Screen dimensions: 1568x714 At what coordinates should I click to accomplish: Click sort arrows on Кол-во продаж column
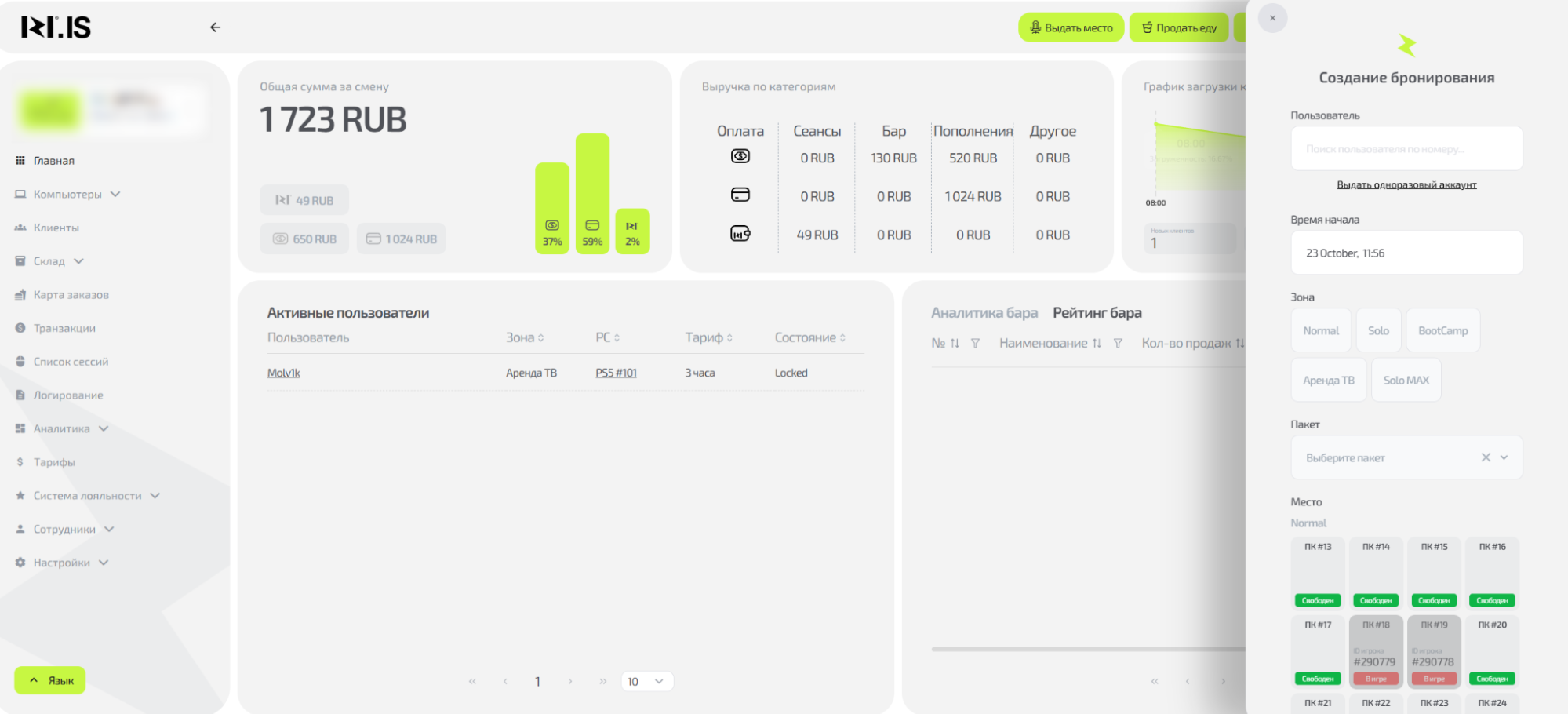tap(1239, 343)
